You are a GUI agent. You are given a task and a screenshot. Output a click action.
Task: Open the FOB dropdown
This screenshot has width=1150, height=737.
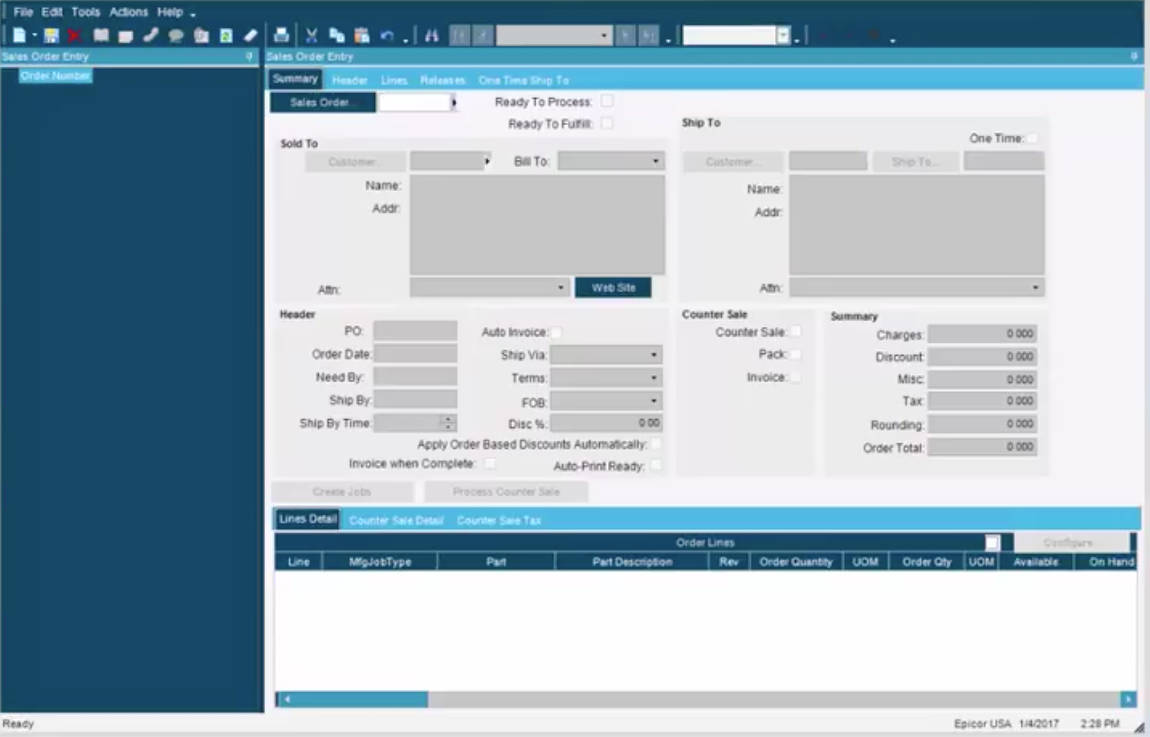656,399
